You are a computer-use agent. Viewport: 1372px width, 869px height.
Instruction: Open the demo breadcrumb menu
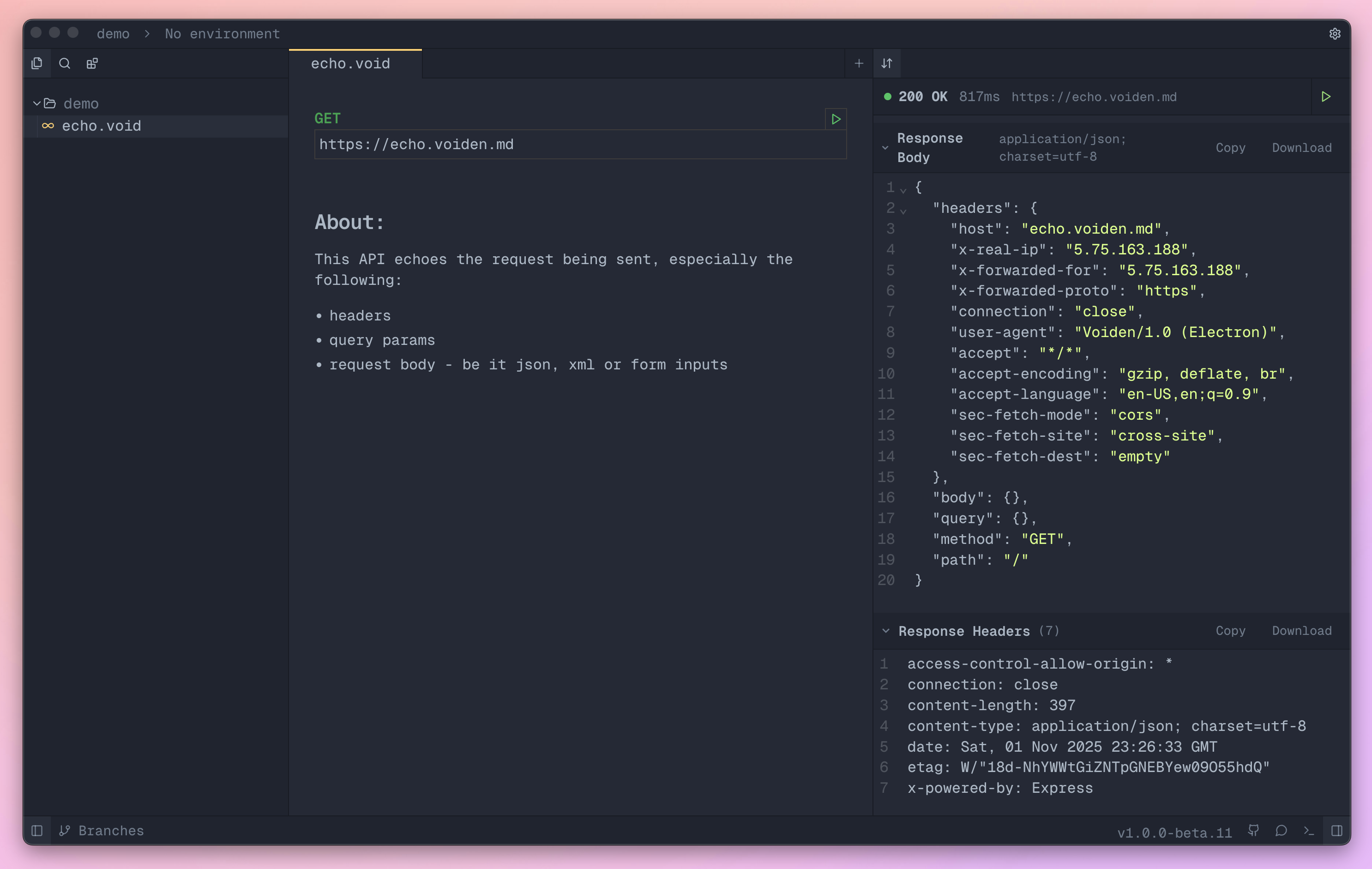coord(113,34)
